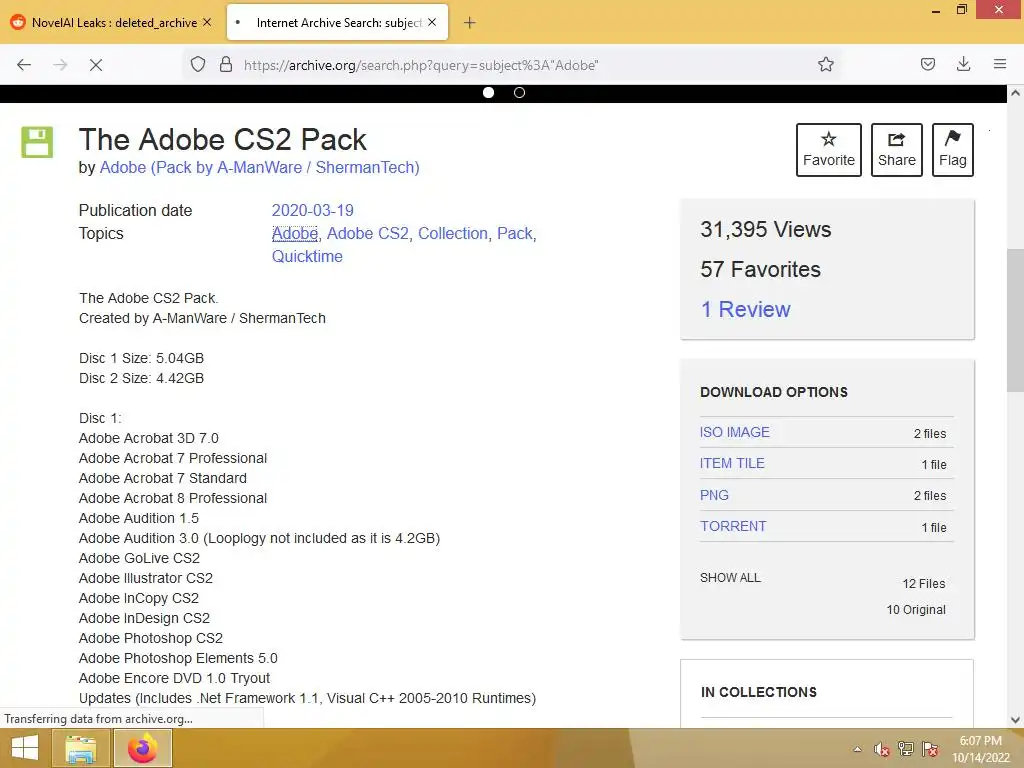Screen dimensions: 1024x768
Task: Open a new browser tab
Action: (x=470, y=22)
